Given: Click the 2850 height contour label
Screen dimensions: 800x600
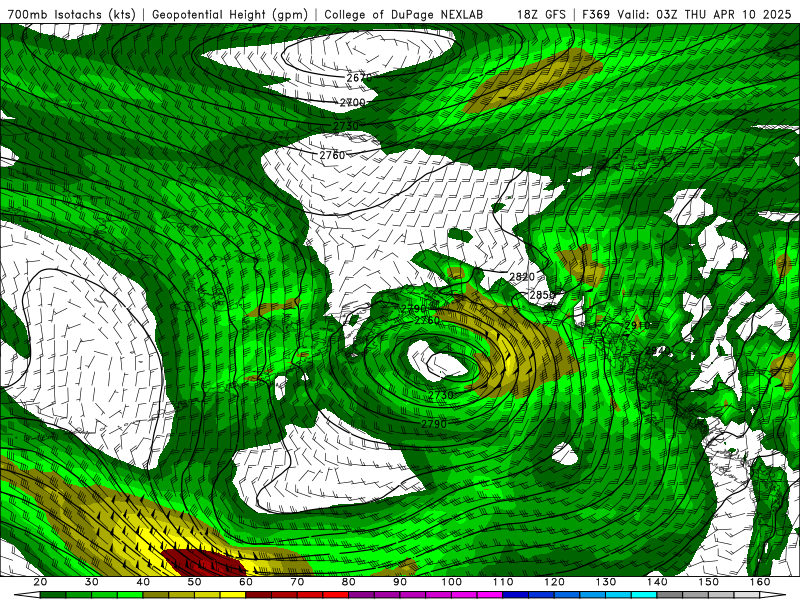Looking at the screenshot, I should click(x=542, y=295).
